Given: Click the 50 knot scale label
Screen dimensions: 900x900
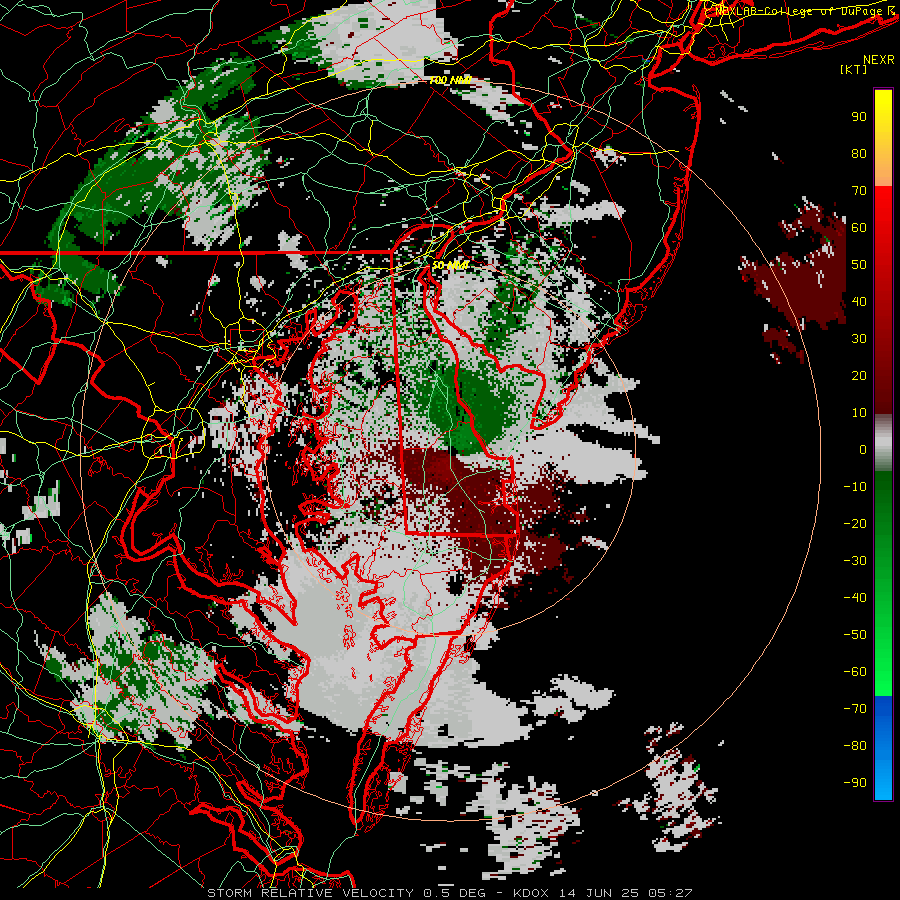Looking at the screenshot, I should pyautogui.click(x=859, y=265).
